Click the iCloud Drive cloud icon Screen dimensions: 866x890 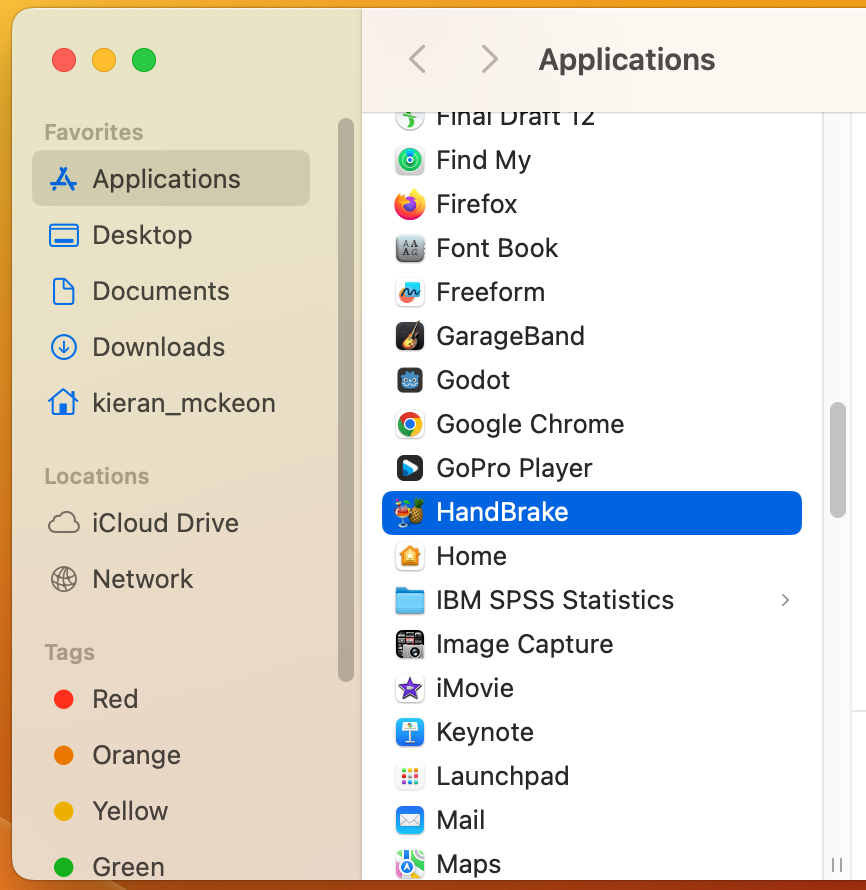click(64, 523)
